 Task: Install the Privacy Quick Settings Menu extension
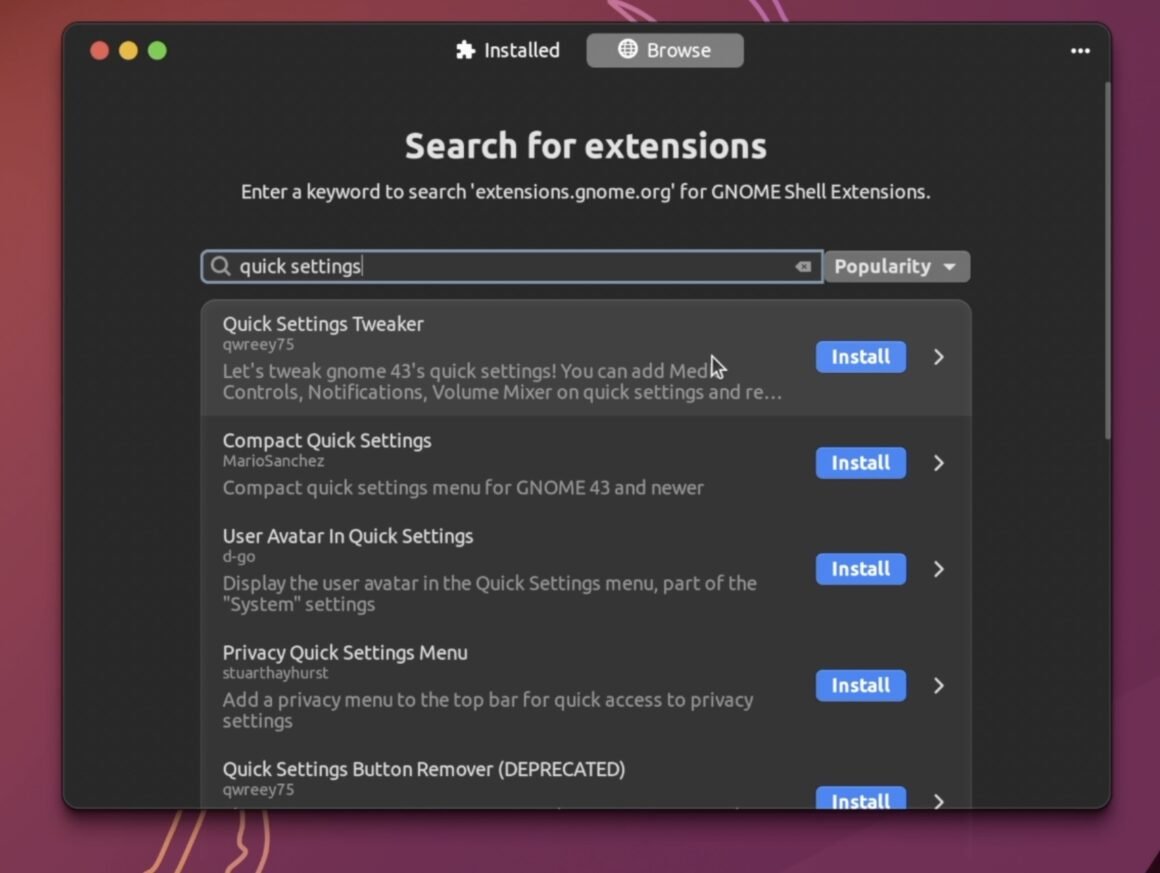(x=860, y=686)
